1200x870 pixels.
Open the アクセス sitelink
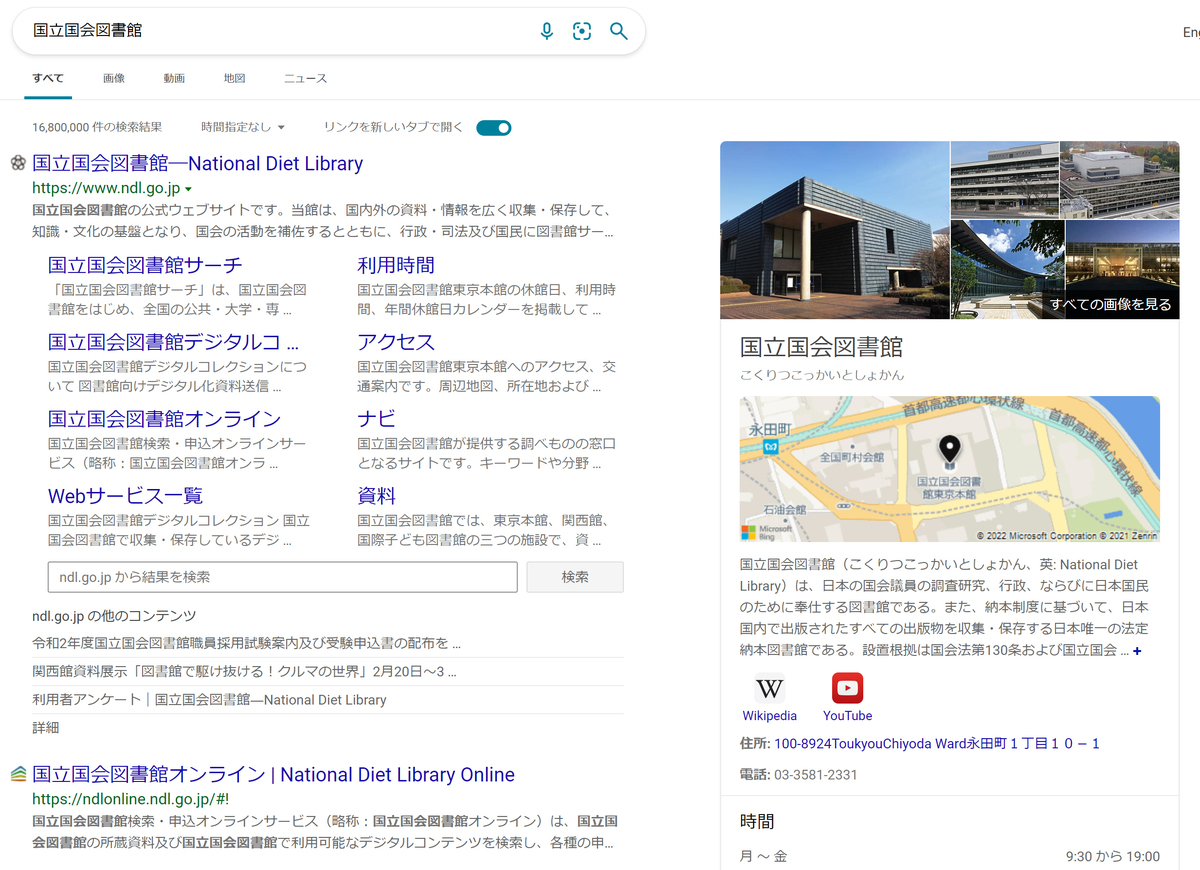[x=396, y=342]
